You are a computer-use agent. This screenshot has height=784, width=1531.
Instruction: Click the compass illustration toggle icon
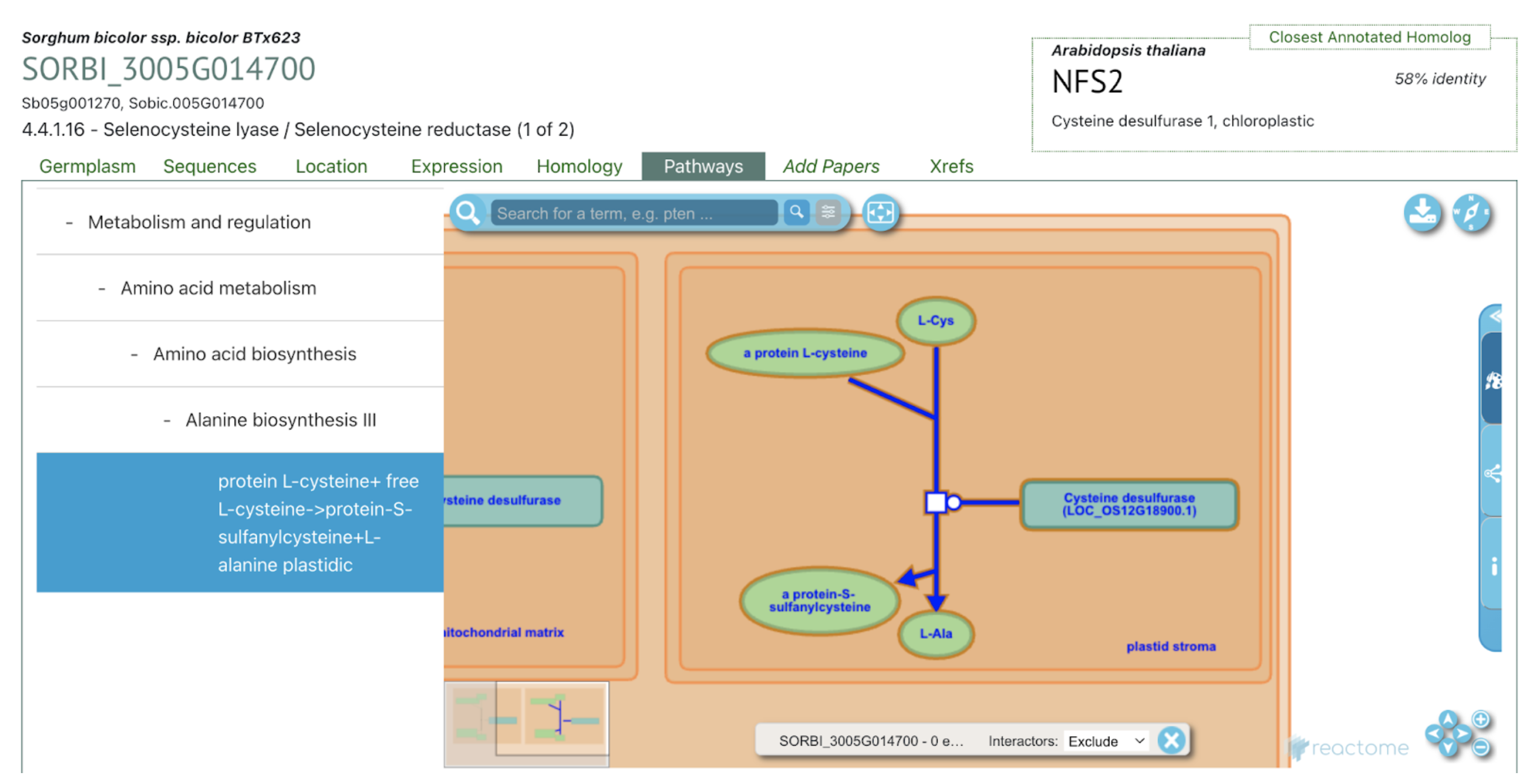[1471, 213]
